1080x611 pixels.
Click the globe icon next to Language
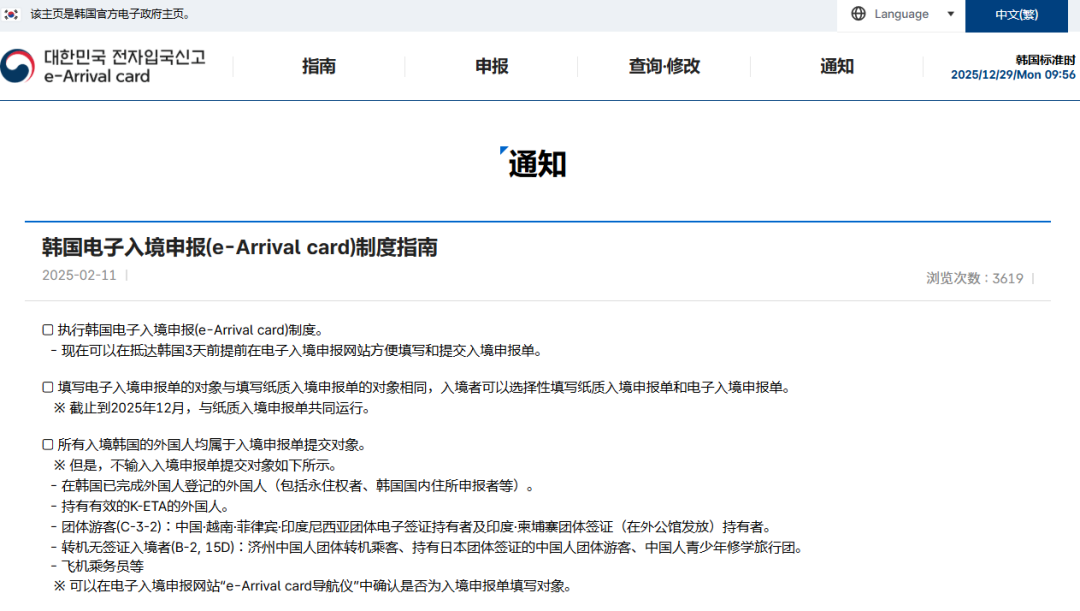[858, 14]
